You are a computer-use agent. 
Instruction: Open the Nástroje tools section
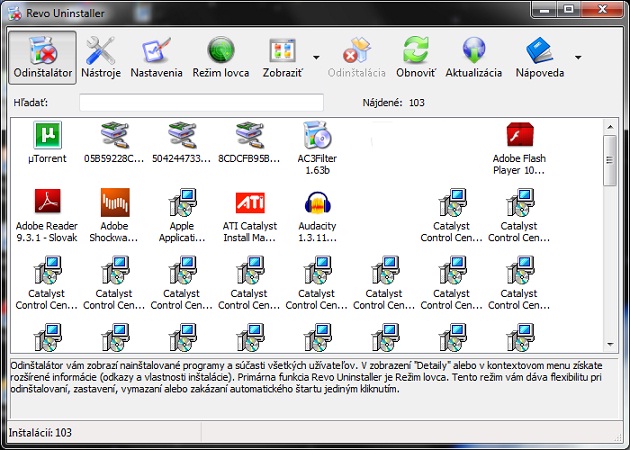point(101,57)
